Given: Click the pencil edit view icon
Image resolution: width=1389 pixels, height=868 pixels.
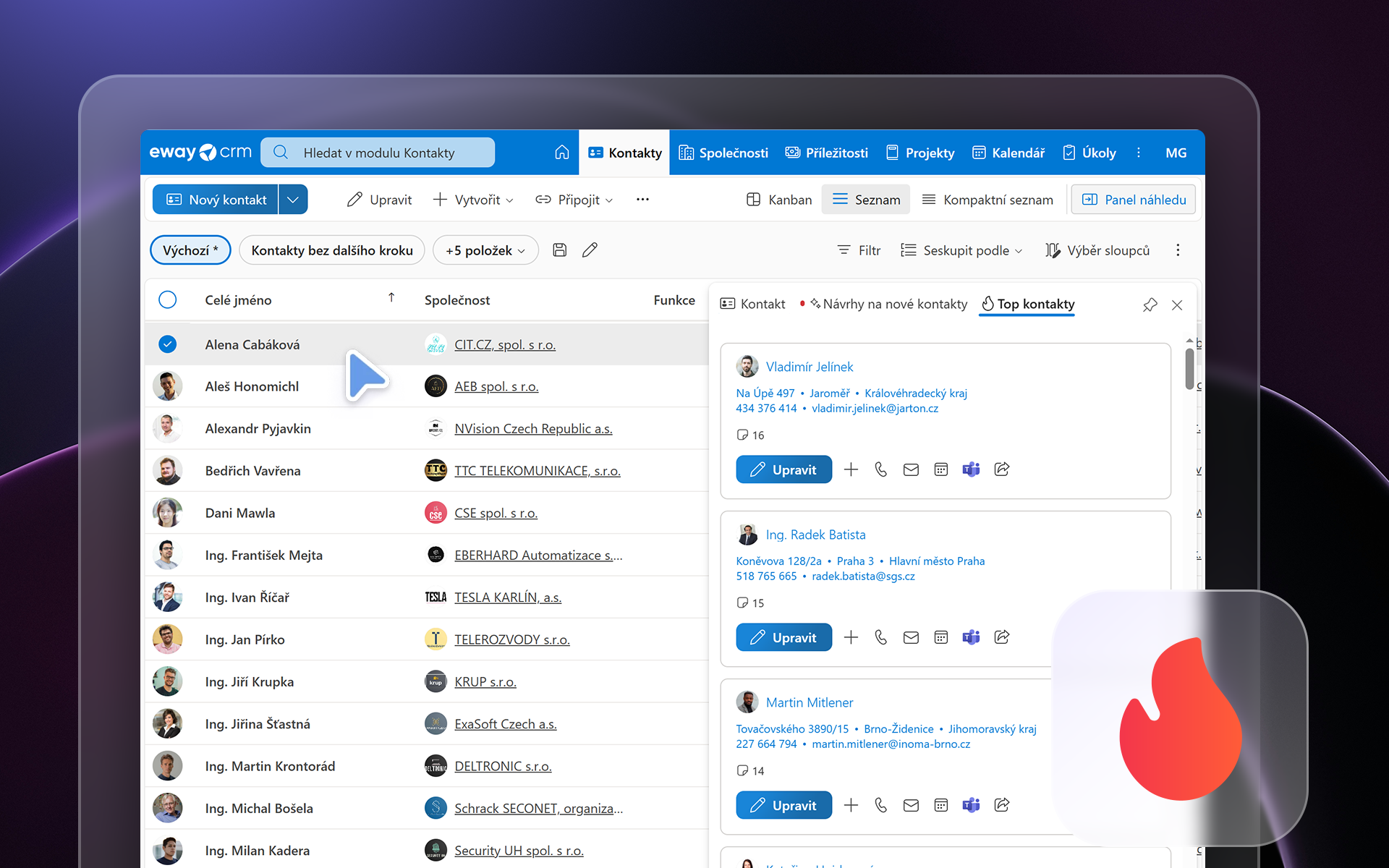Looking at the screenshot, I should pyautogui.click(x=590, y=250).
